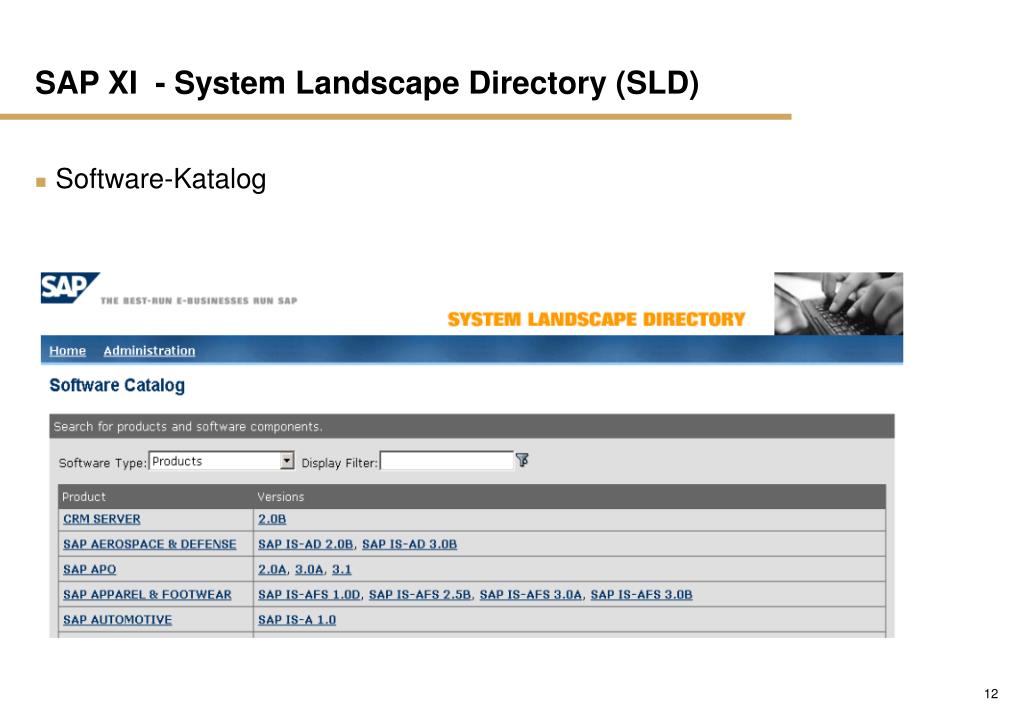Open version SAP IS-AFS 2.5B

(x=420, y=595)
